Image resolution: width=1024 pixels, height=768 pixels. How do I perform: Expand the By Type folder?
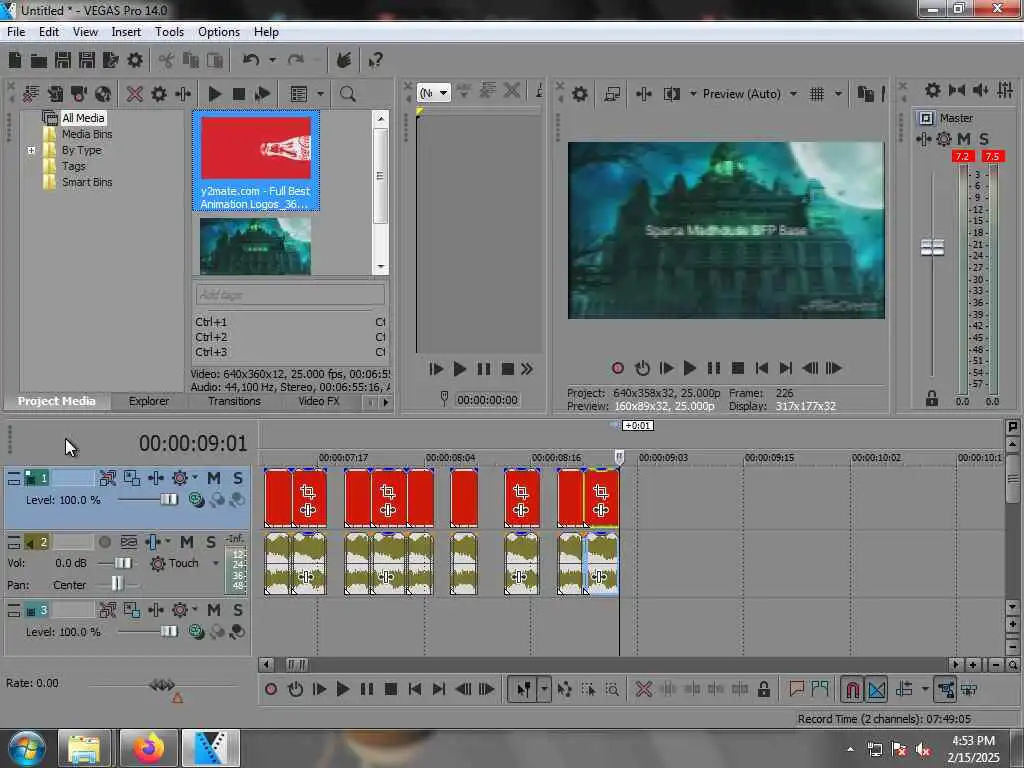click(x=31, y=150)
